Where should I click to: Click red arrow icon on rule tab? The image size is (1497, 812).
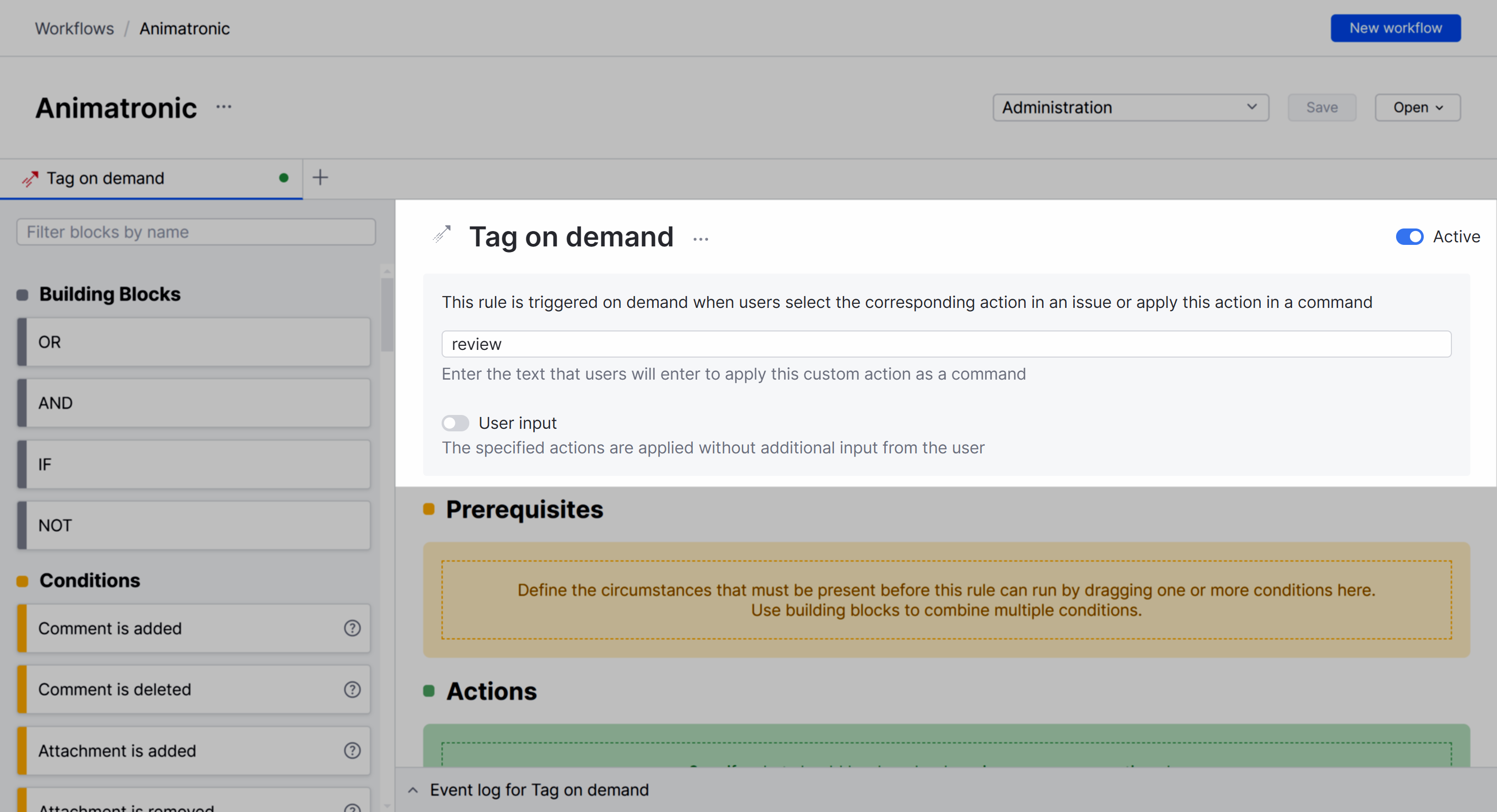30,178
